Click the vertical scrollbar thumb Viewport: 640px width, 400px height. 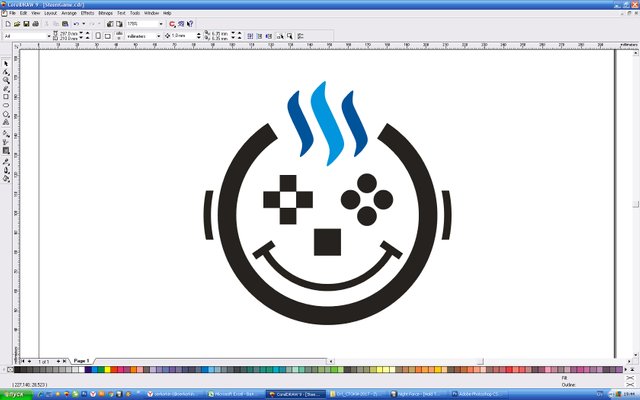coord(636,203)
